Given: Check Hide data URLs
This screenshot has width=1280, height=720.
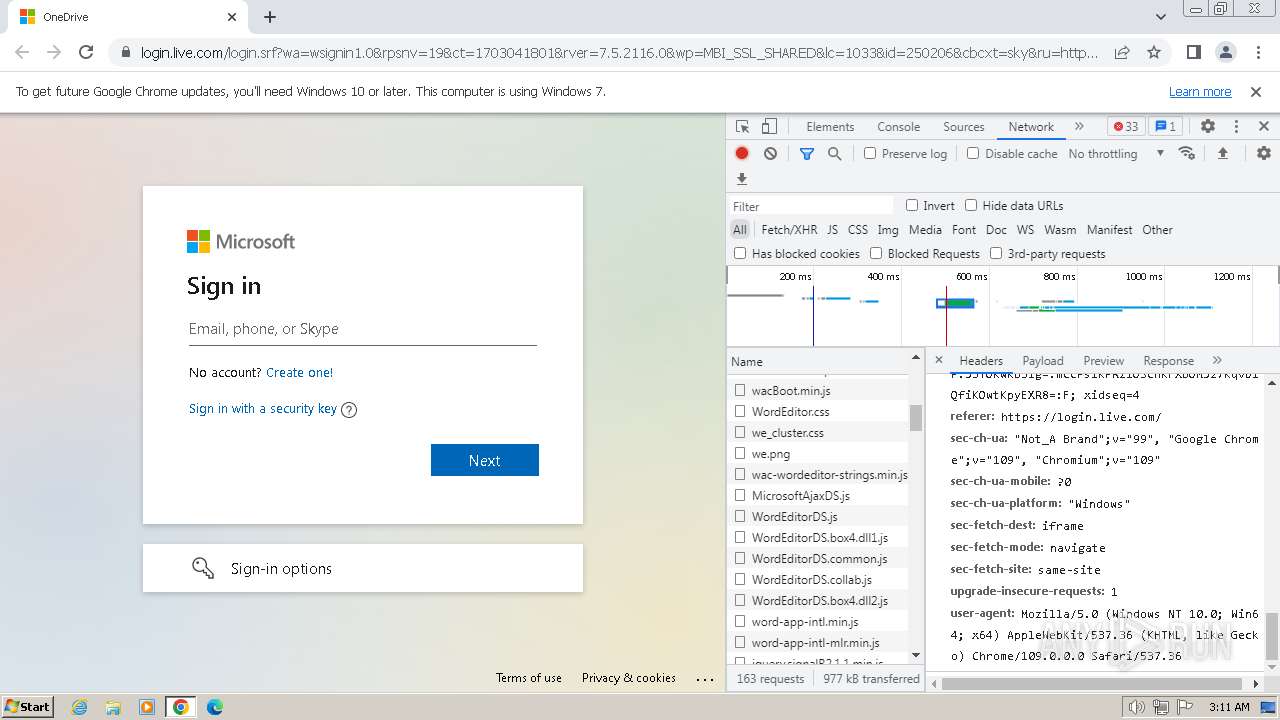Looking at the screenshot, I should coord(971,205).
